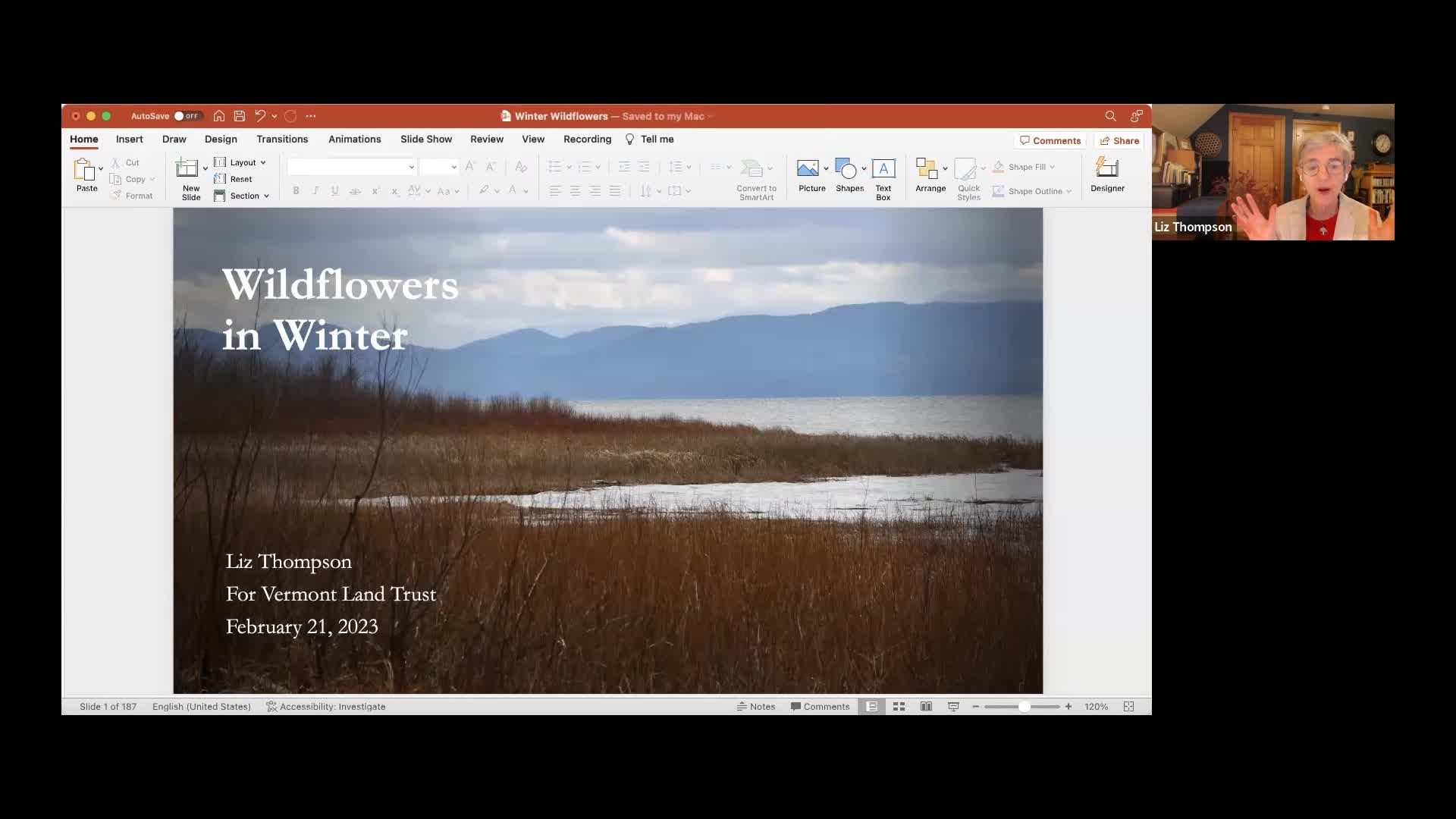Click the Reset slide button
This screenshot has width=1456, height=819.
click(x=234, y=179)
